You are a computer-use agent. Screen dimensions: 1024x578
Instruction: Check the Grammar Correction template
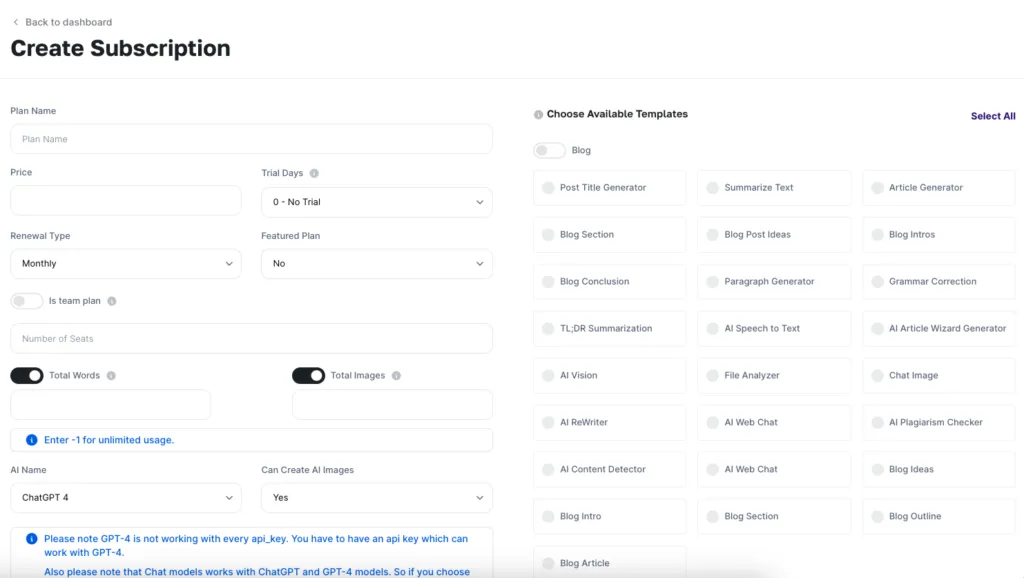click(938, 281)
